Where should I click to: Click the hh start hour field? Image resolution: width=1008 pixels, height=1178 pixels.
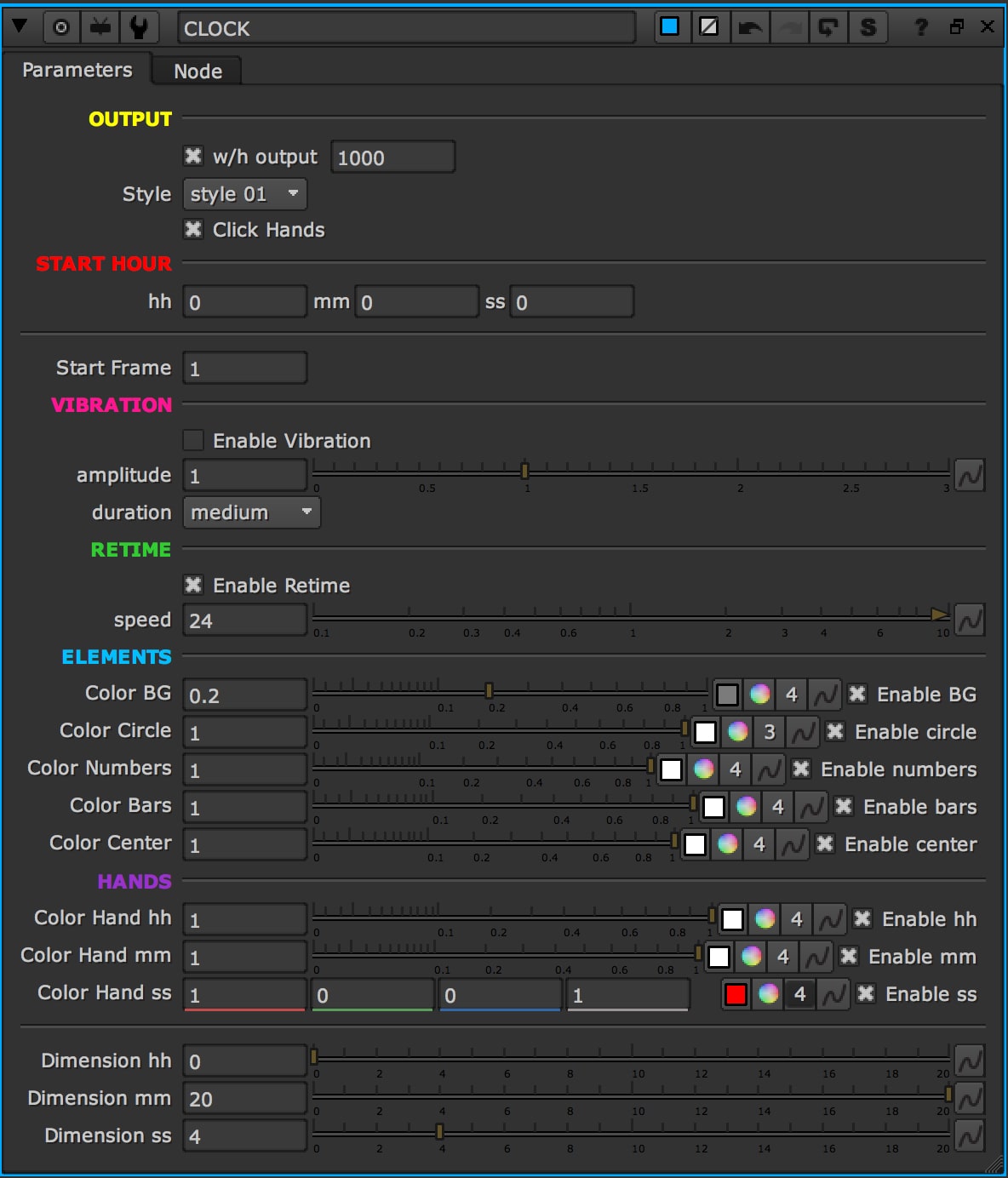pyautogui.click(x=244, y=302)
